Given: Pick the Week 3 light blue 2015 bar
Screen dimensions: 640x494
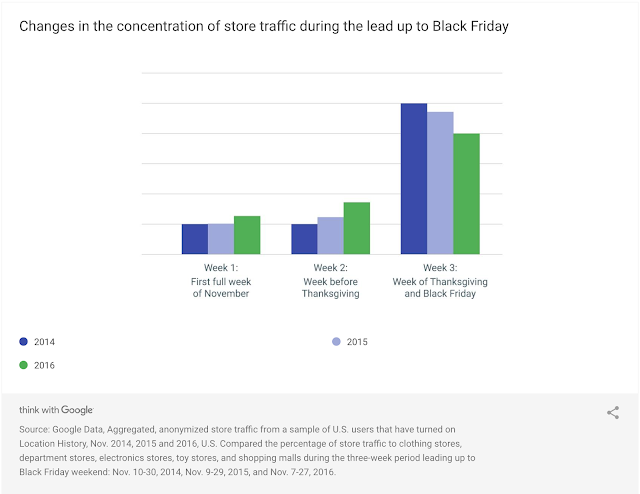Looking at the screenshot, I should click(440, 183).
